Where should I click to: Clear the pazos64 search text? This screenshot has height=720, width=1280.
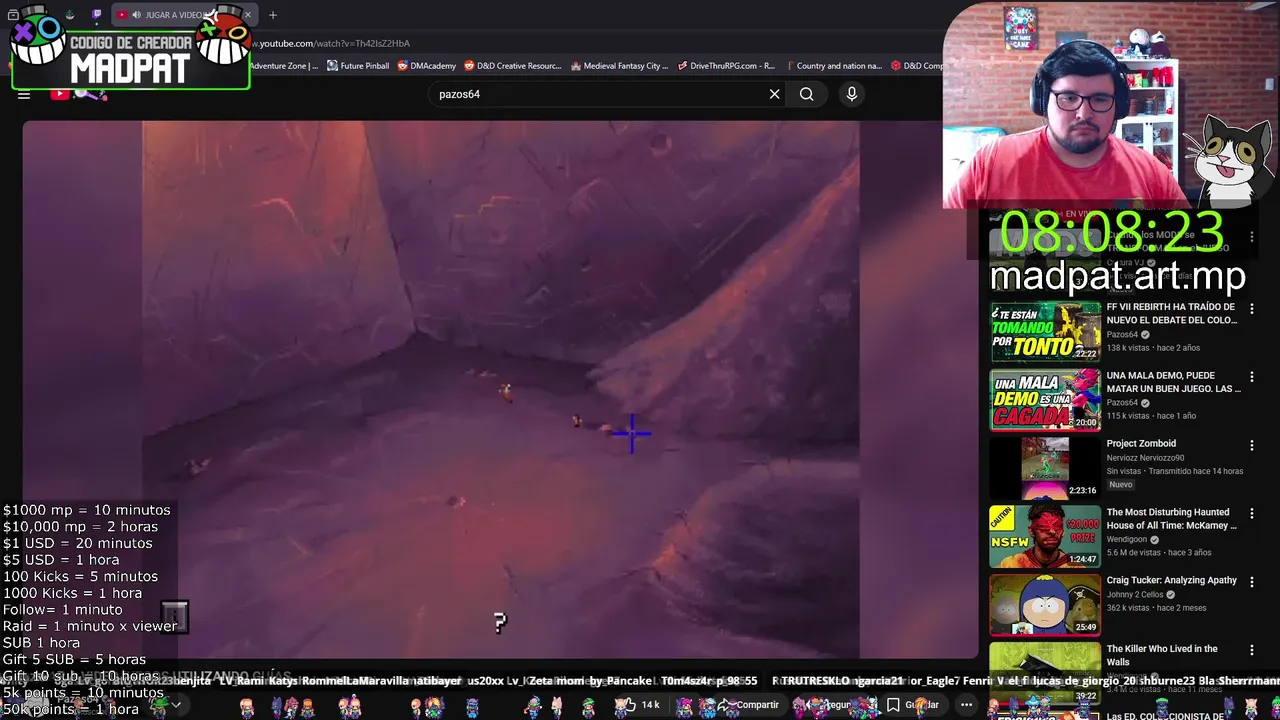pyautogui.click(x=774, y=94)
